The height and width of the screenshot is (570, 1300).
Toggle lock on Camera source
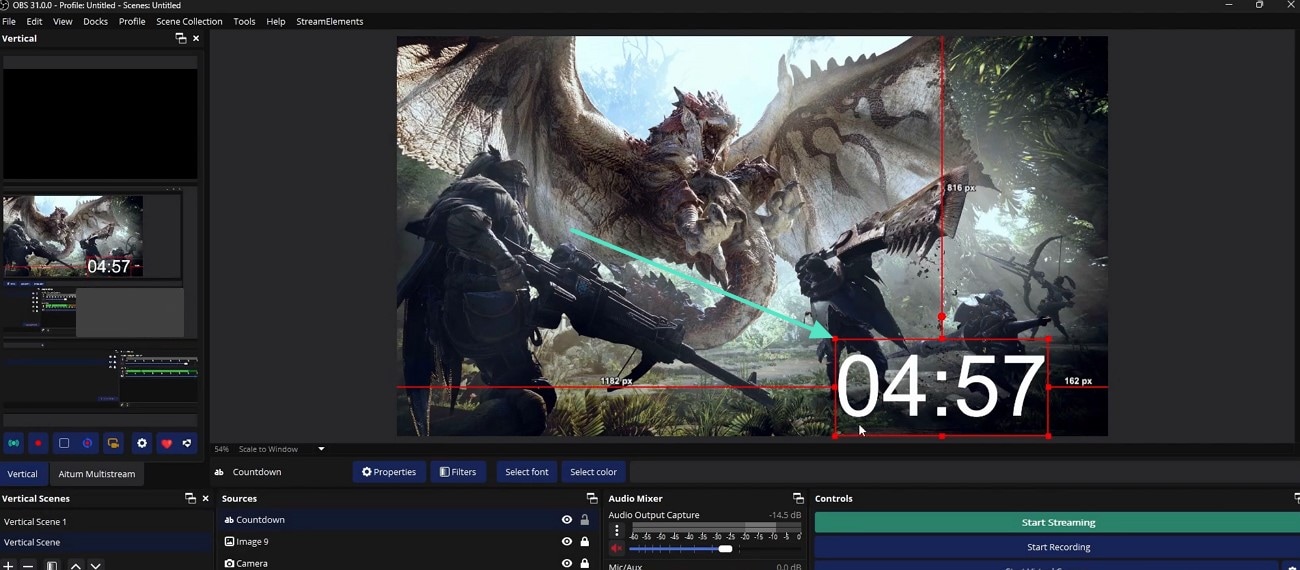pos(585,564)
